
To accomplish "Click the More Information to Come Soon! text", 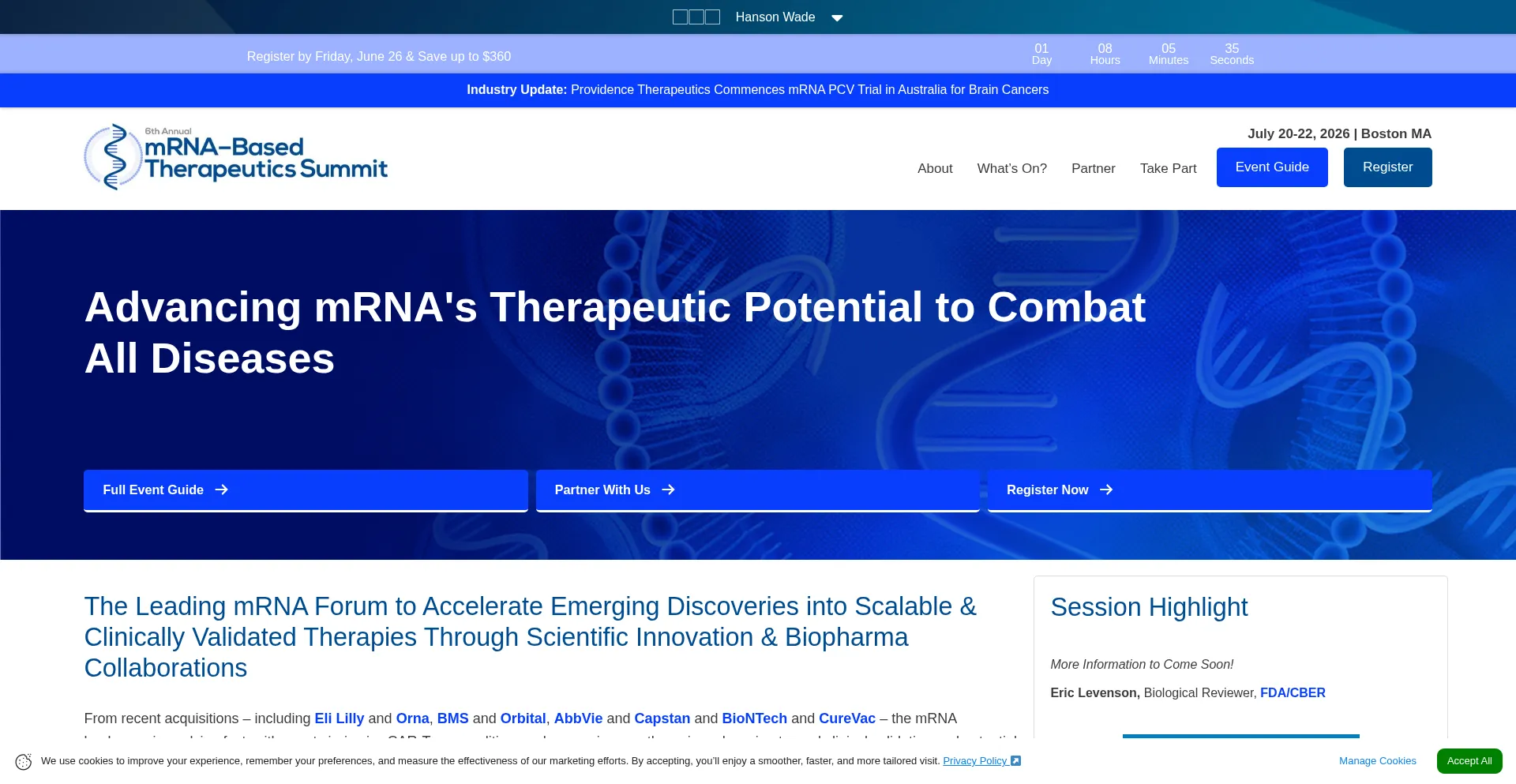I will pos(1142,665).
